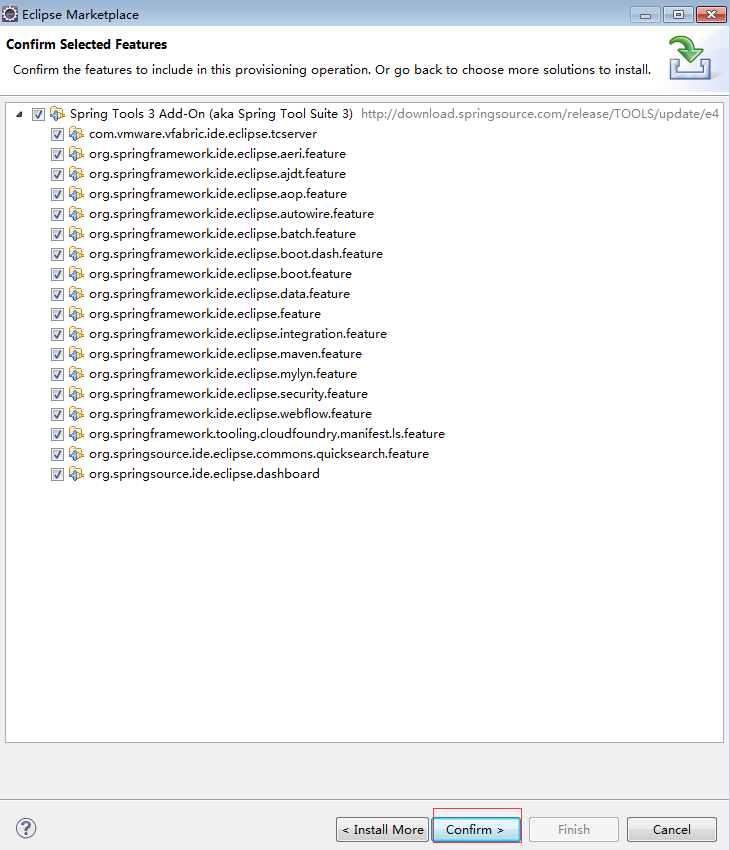Click the tcserver feature icon

pyautogui.click(x=76, y=134)
